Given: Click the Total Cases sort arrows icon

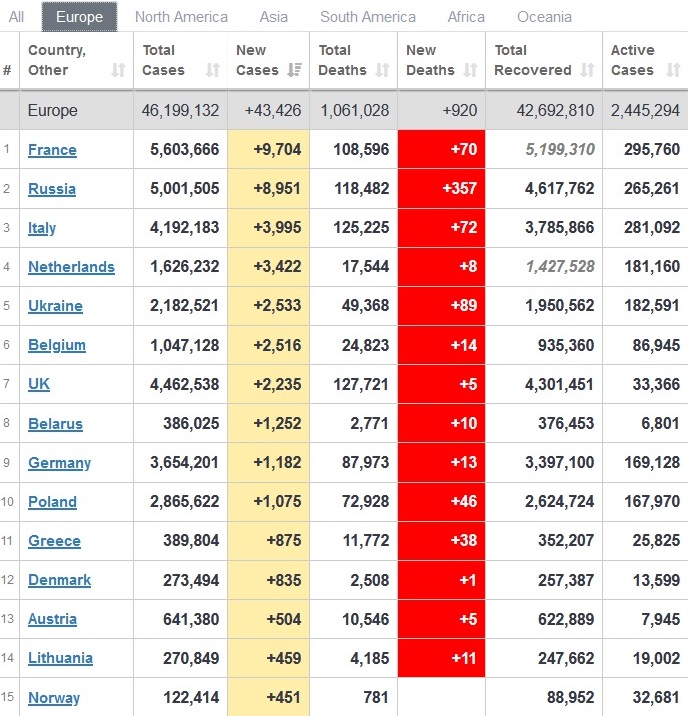Looking at the screenshot, I should tap(212, 70).
